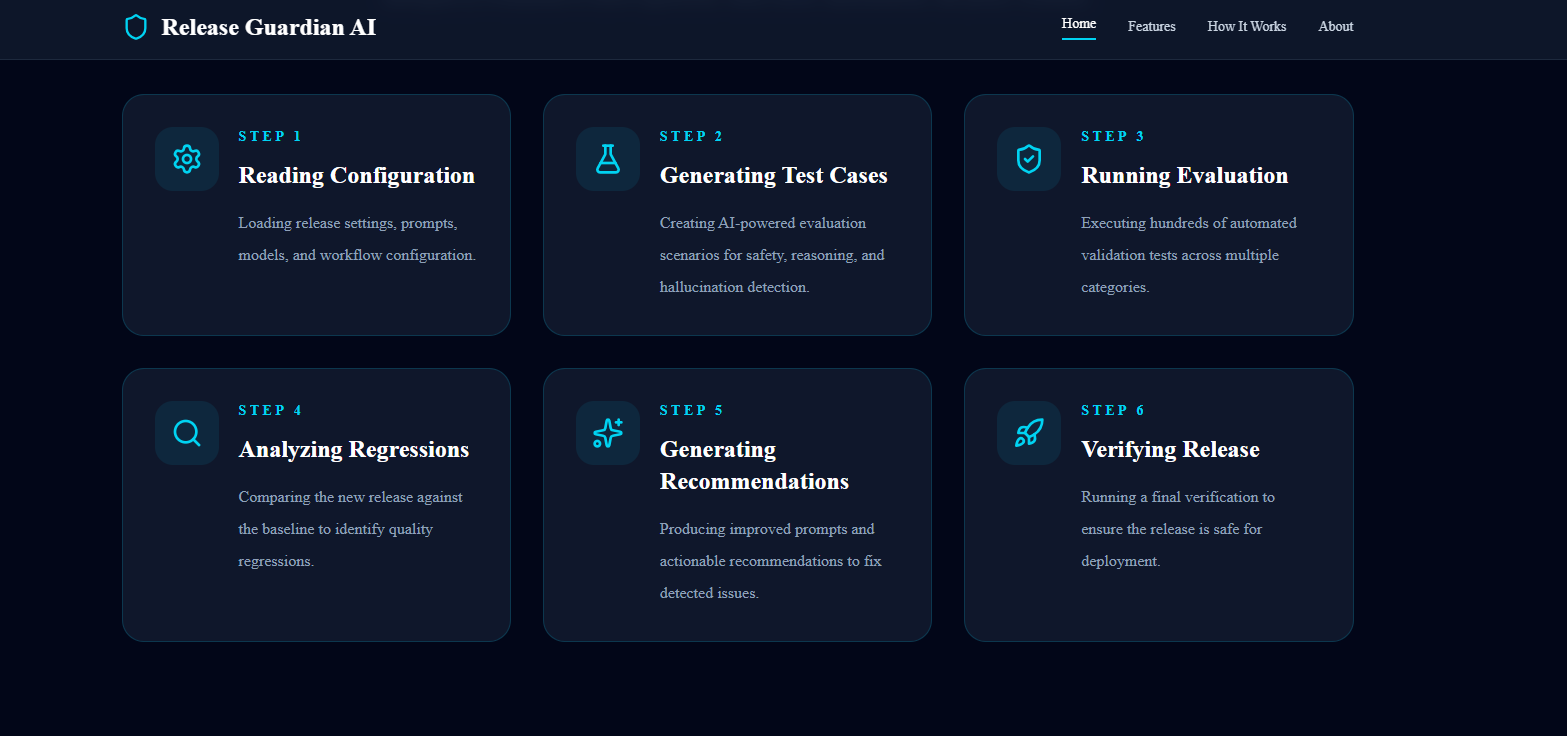The width and height of the screenshot is (1567, 736).
Task: Open the Home nav item
Action: pyautogui.click(x=1079, y=24)
